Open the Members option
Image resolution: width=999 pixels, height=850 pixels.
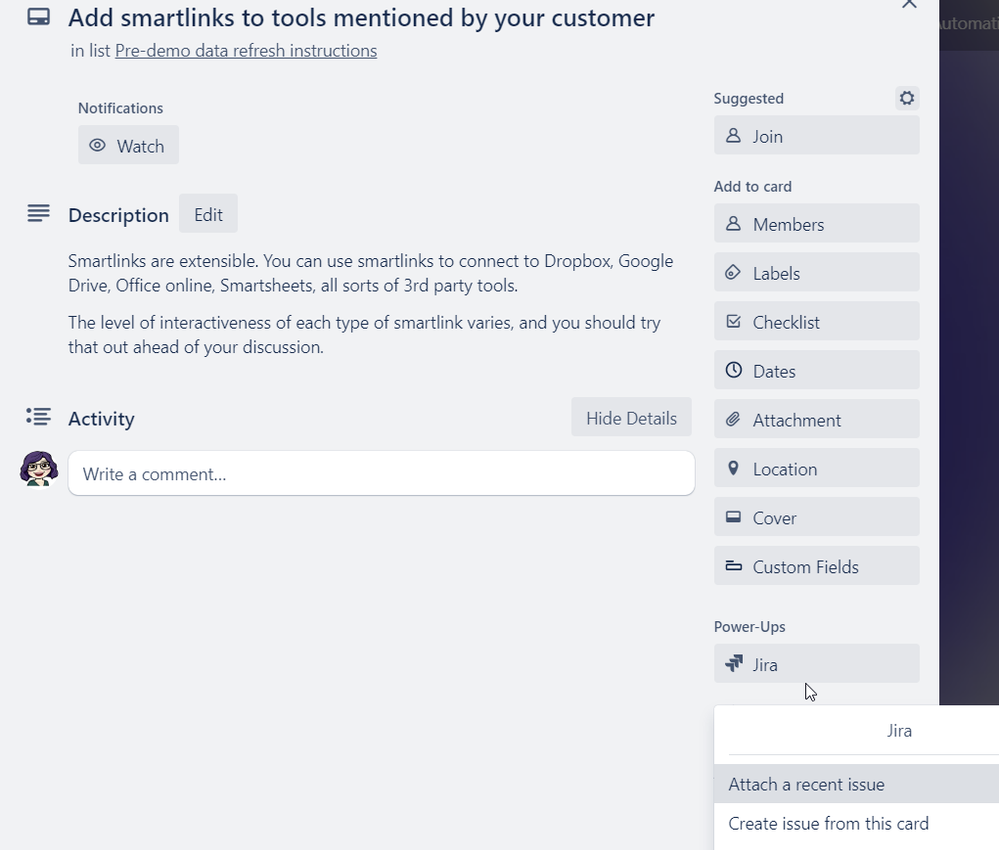coord(816,224)
